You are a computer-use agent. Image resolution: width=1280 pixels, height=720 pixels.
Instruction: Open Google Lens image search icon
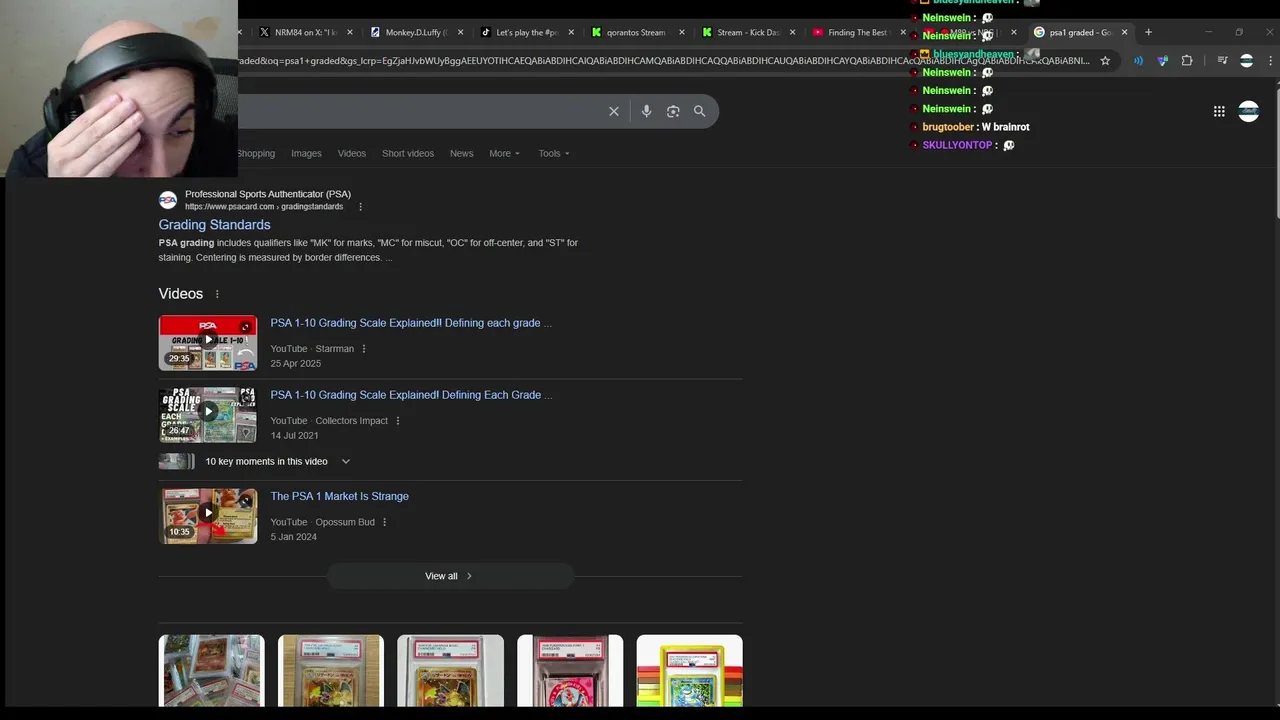click(x=673, y=111)
